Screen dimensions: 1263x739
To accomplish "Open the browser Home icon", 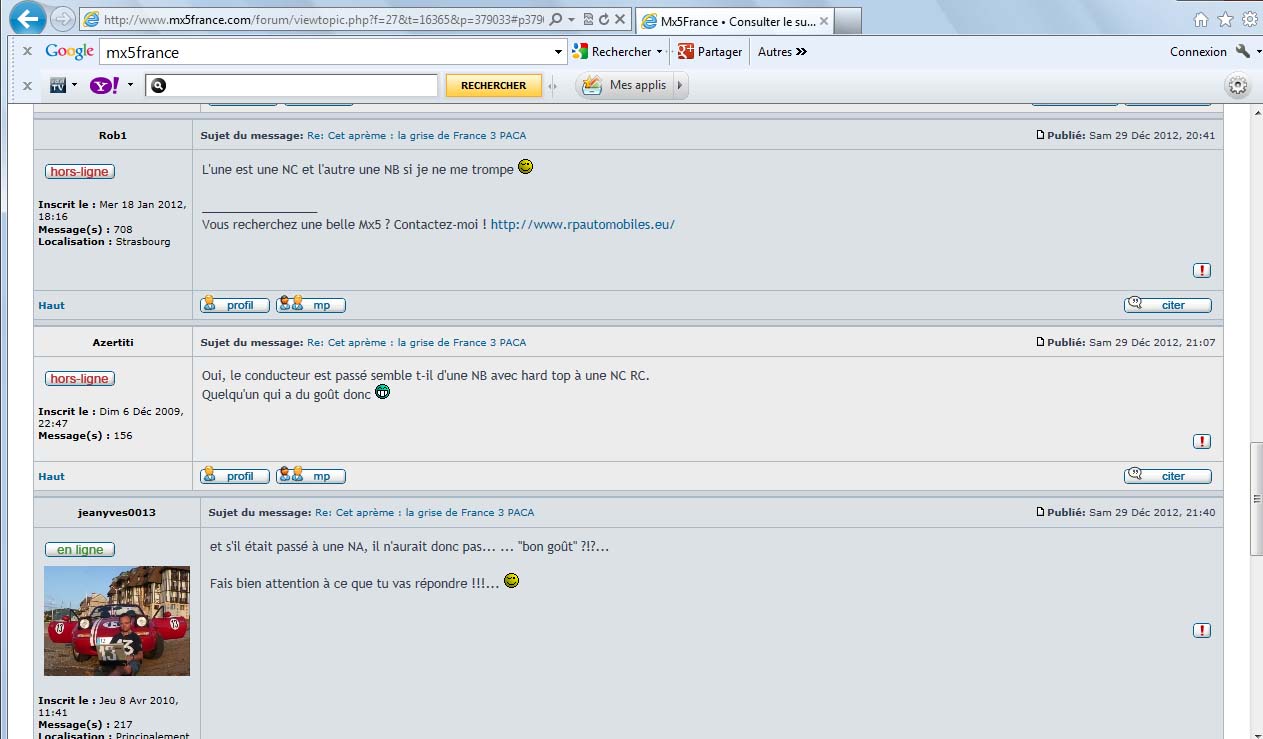I will click(x=1201, y=19).
